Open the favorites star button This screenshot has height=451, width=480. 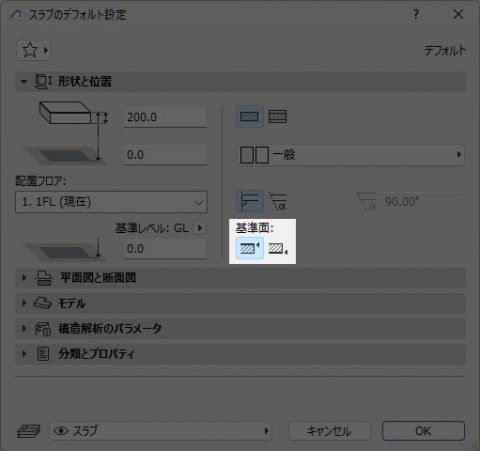click(x=34, y=50)
